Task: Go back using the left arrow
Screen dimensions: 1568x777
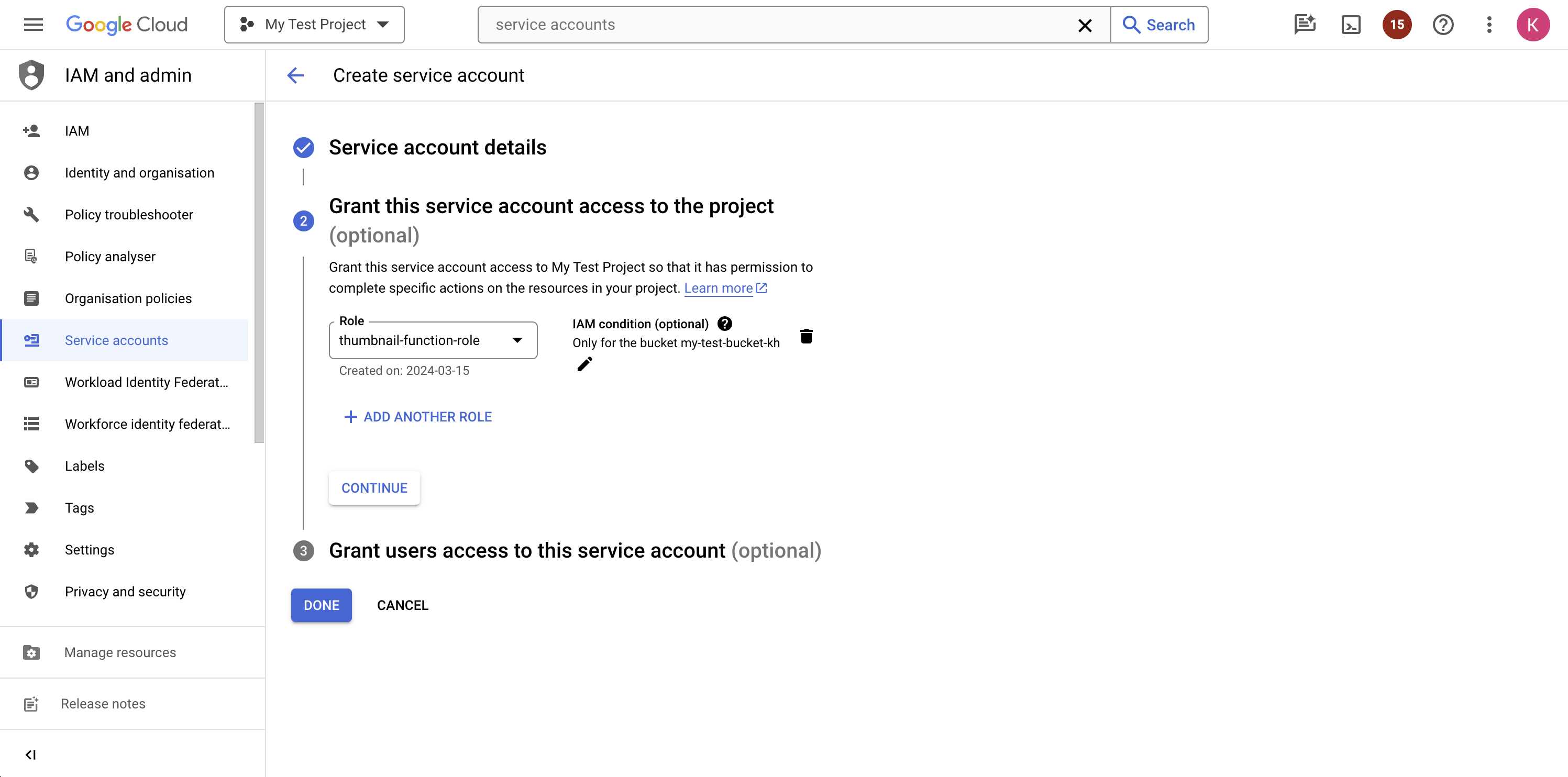Action: pos(296,75)
